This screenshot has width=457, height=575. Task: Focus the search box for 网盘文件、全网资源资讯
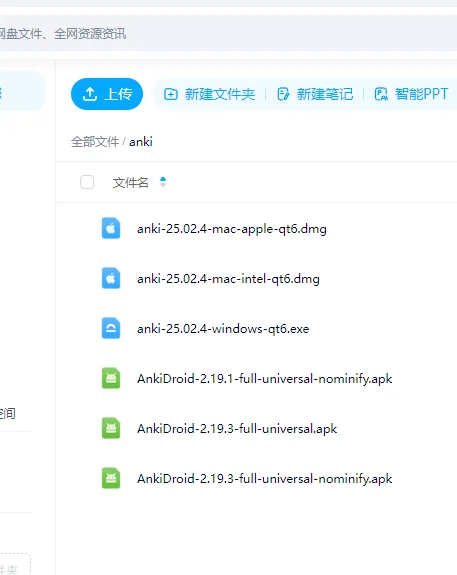point(228,33)
